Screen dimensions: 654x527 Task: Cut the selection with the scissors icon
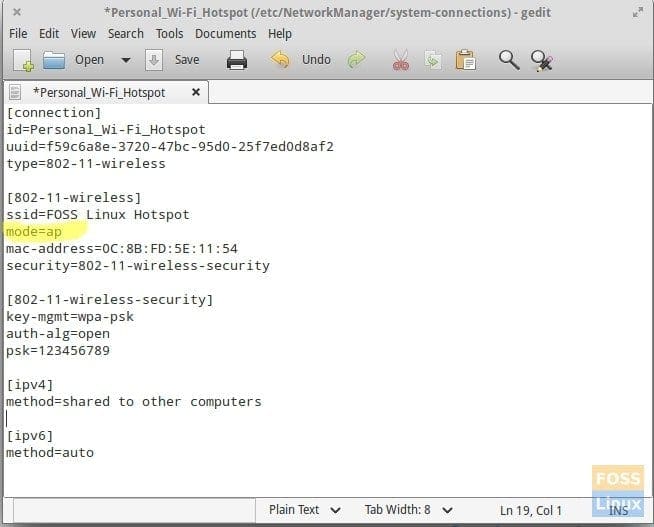coord(401,60)
